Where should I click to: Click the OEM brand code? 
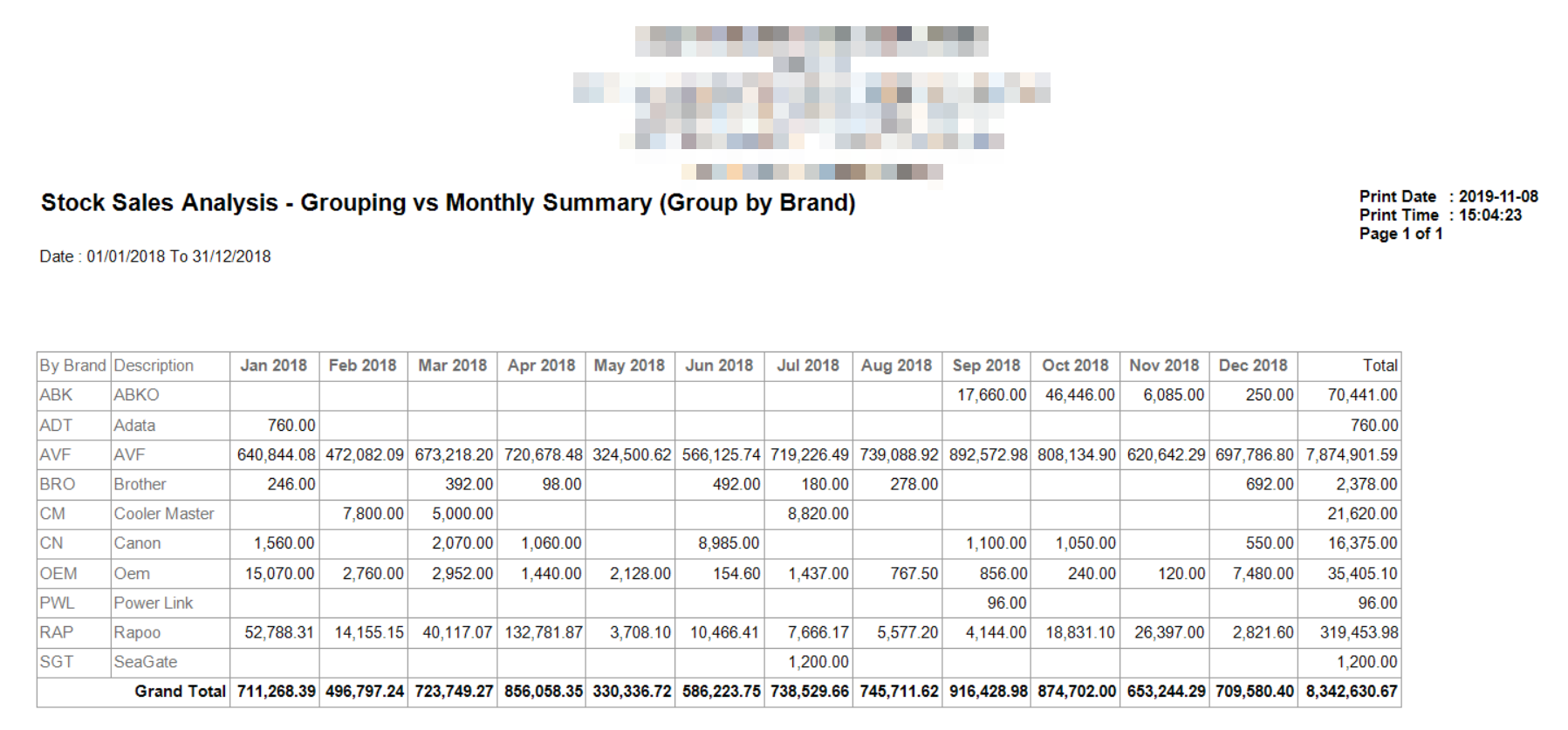tap(58, 573)
